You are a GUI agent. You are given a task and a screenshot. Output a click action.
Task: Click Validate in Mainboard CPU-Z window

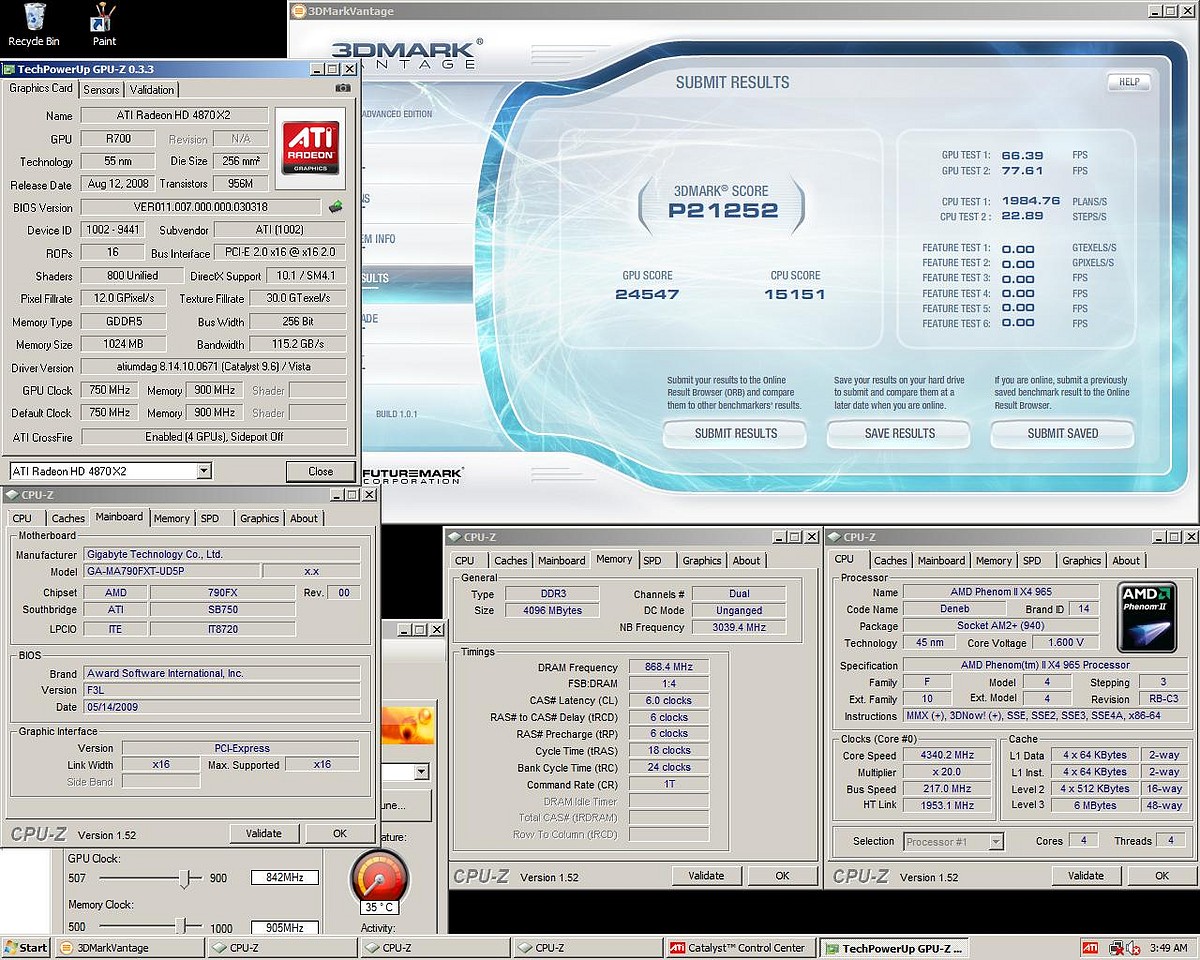264,833
